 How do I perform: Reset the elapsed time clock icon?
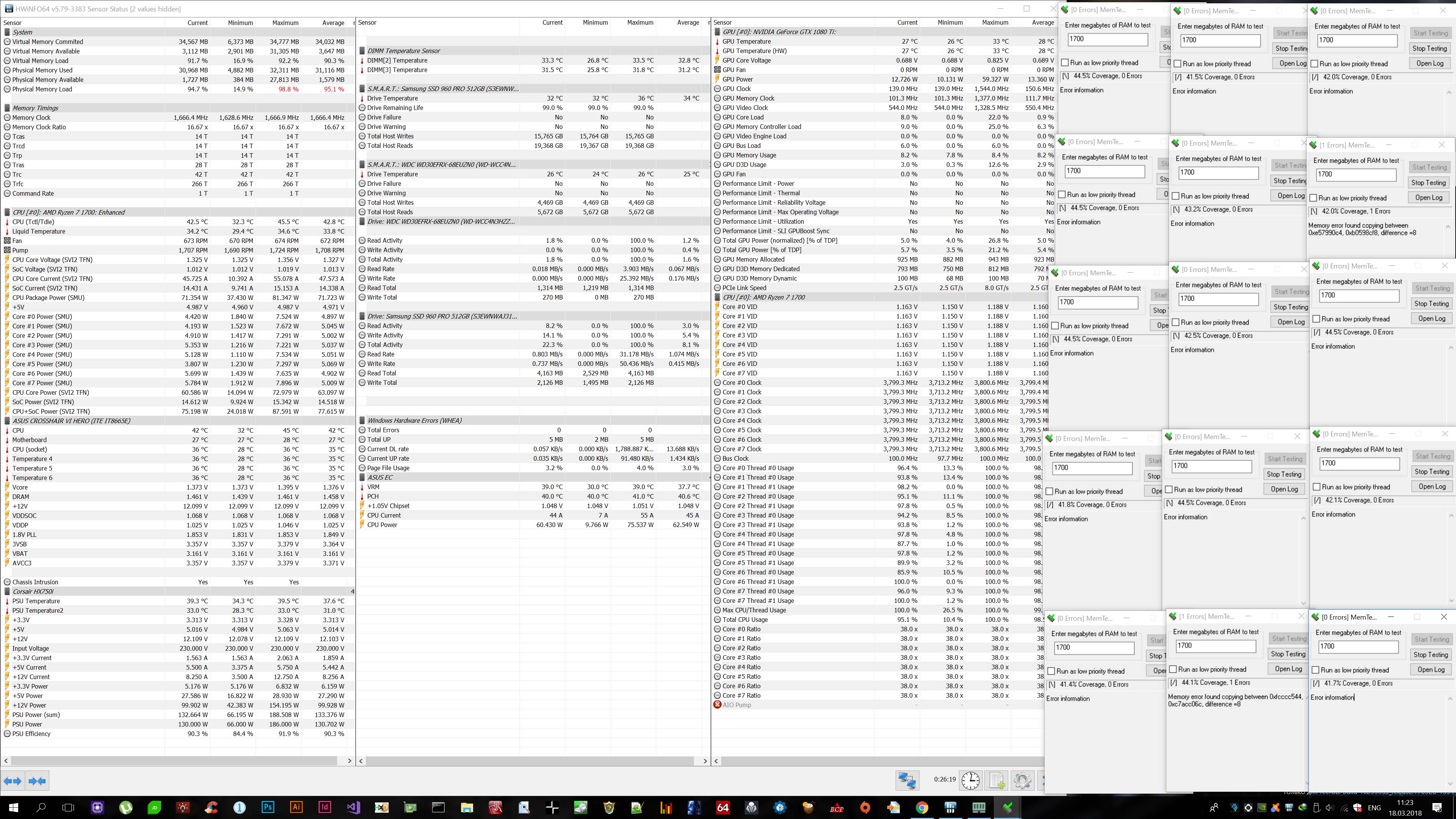(971, 781)
